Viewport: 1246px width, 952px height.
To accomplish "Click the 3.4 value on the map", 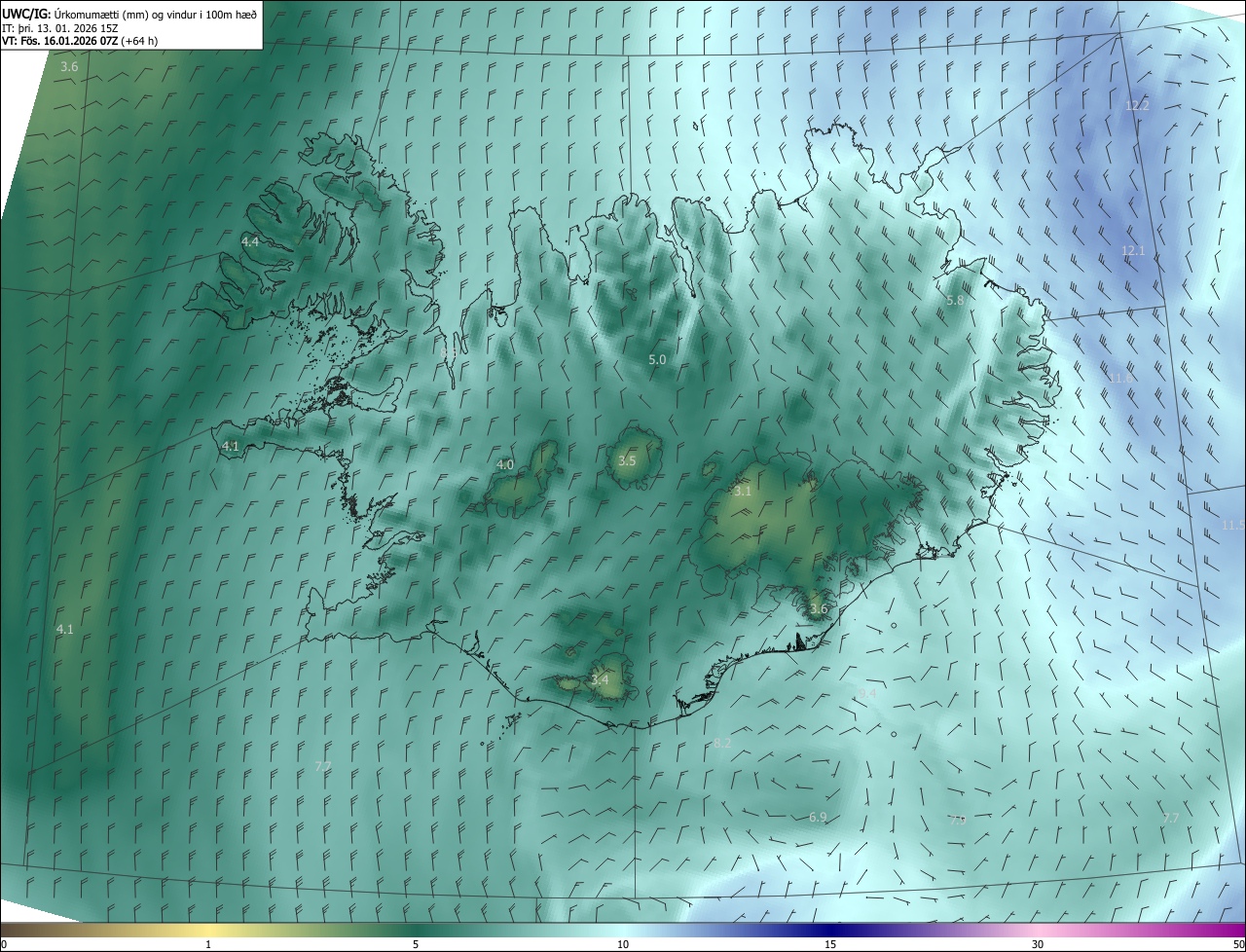I will pyautogui.click(x=600, y=679).
